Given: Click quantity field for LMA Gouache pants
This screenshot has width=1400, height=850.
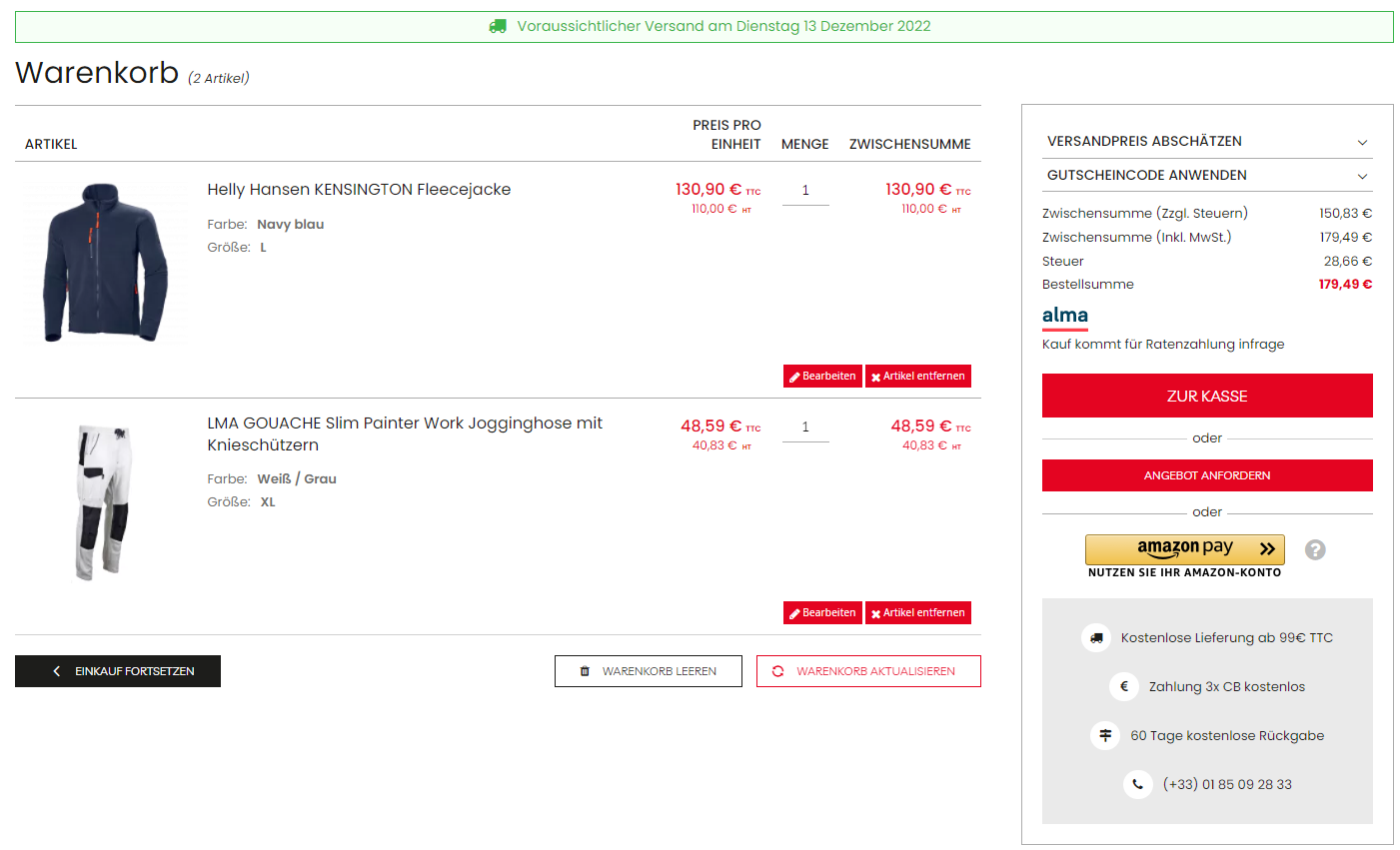Looking at the screenshot, I should pos(805,427).
